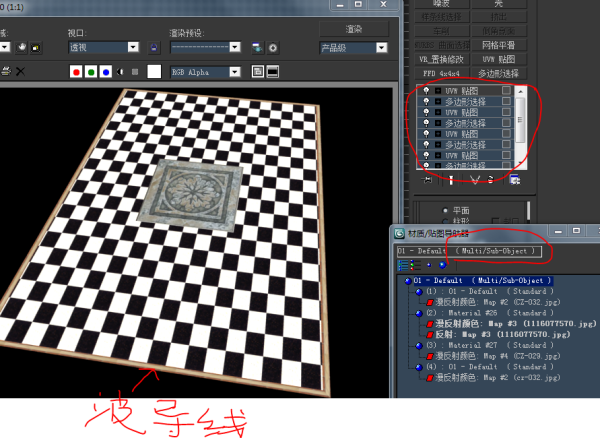Enable monochrome gray square icon
600x438 pixels.
click(135, 72)
